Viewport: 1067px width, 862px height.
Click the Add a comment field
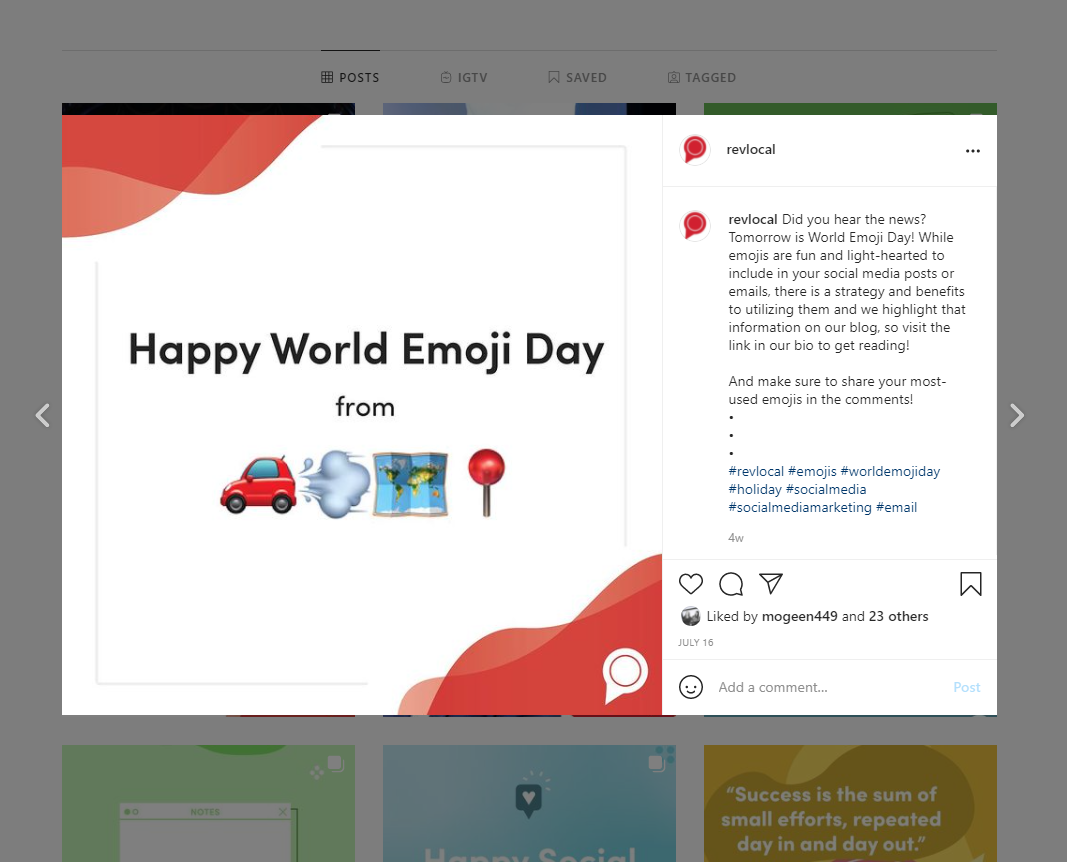[830, 687]
